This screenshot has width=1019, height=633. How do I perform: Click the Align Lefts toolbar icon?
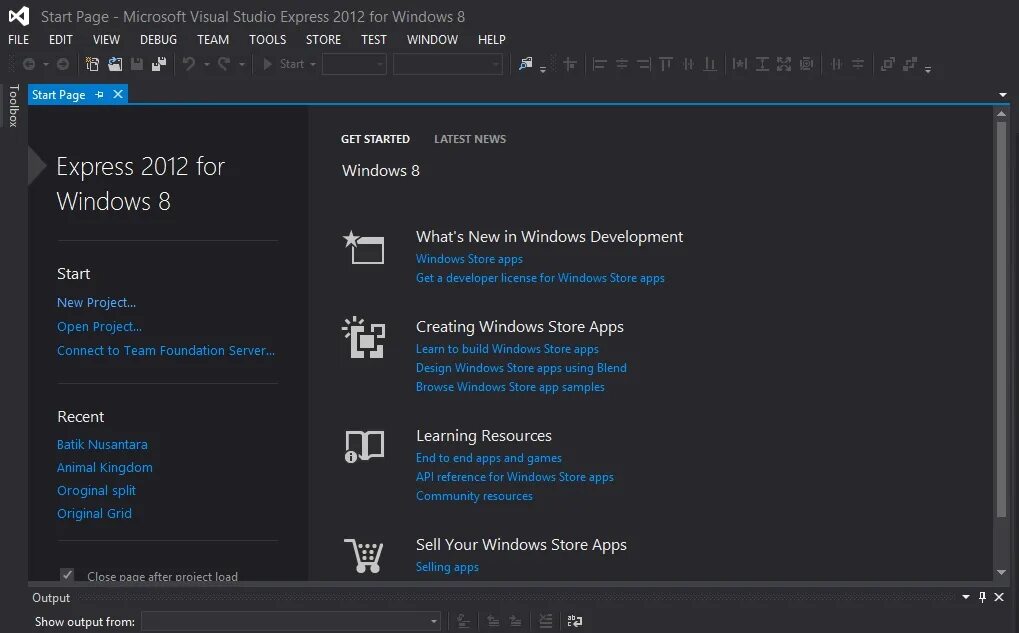pyautogui.click(x=600, y=64)
